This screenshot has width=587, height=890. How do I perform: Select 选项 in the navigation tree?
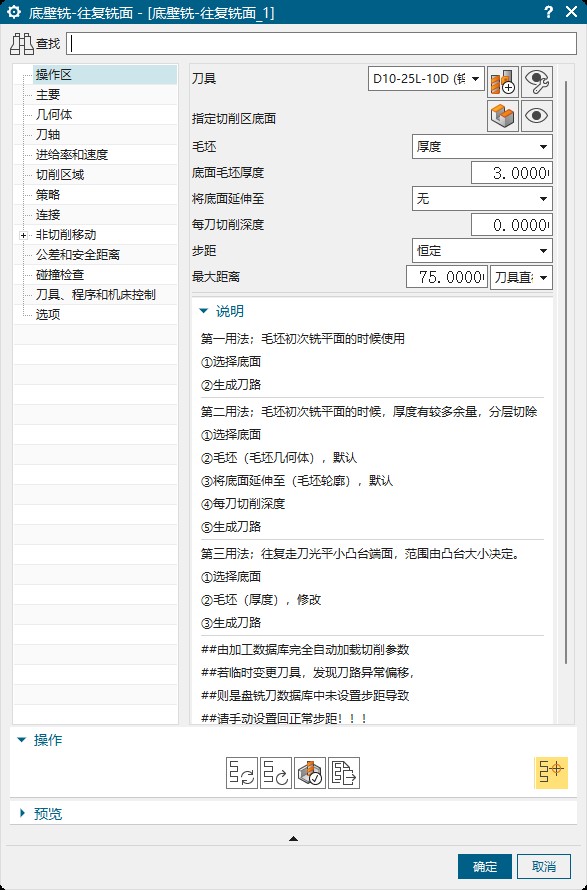click(48, 314)
